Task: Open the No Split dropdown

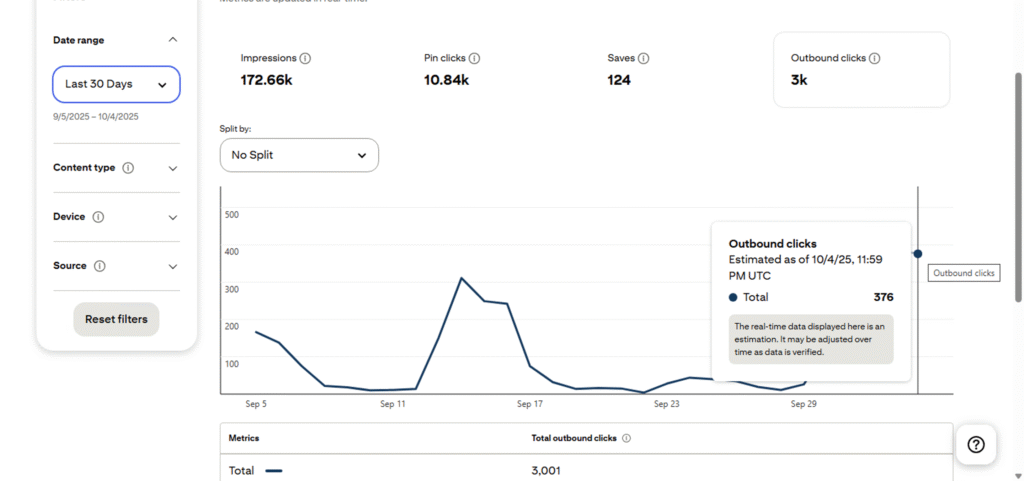Action: click(299, 155)
